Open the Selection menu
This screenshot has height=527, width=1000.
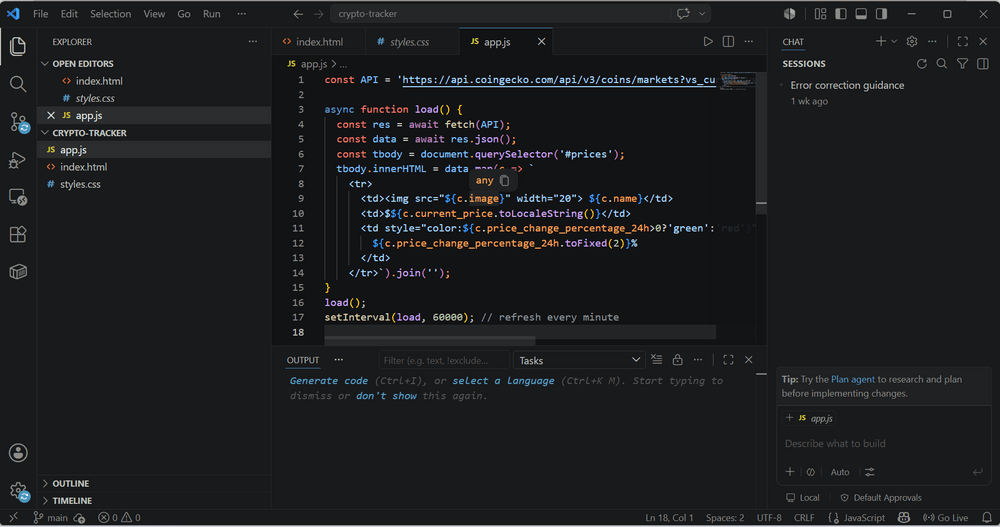[110, 14]
